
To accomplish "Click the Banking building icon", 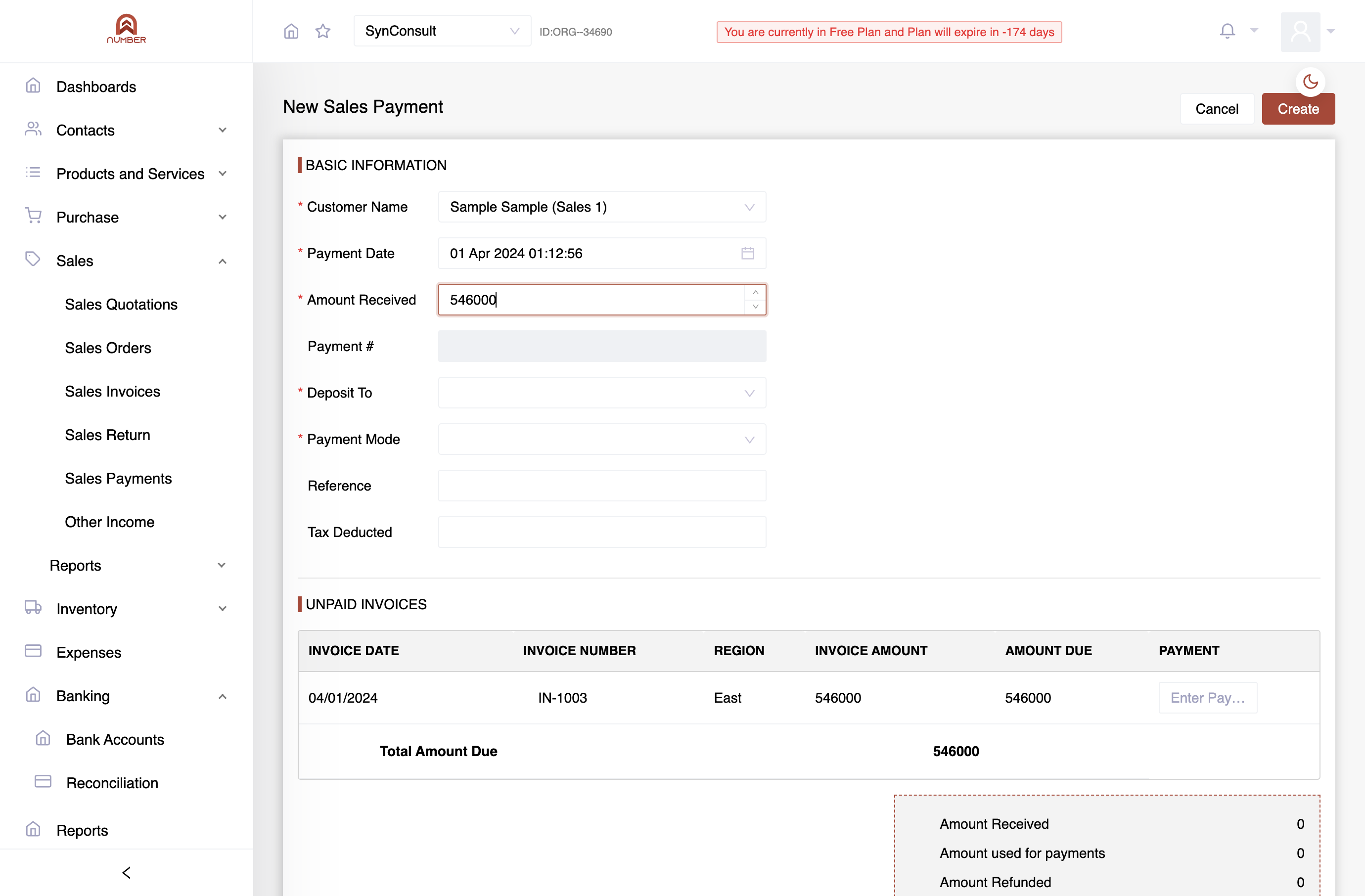I will coord(33,695).
